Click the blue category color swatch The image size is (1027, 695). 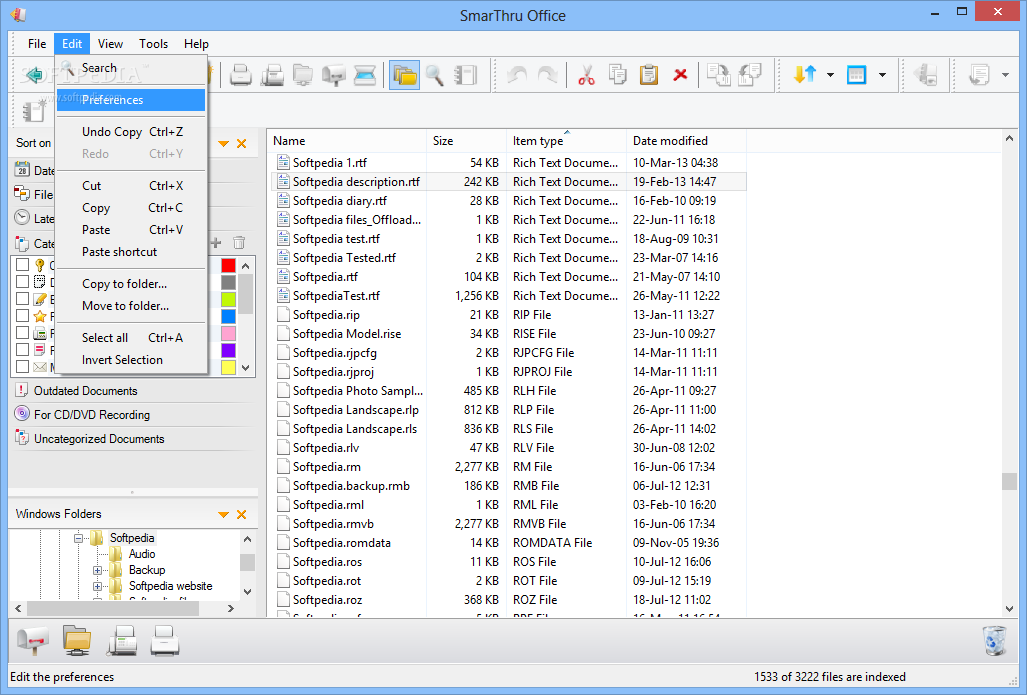click(228, 316)
